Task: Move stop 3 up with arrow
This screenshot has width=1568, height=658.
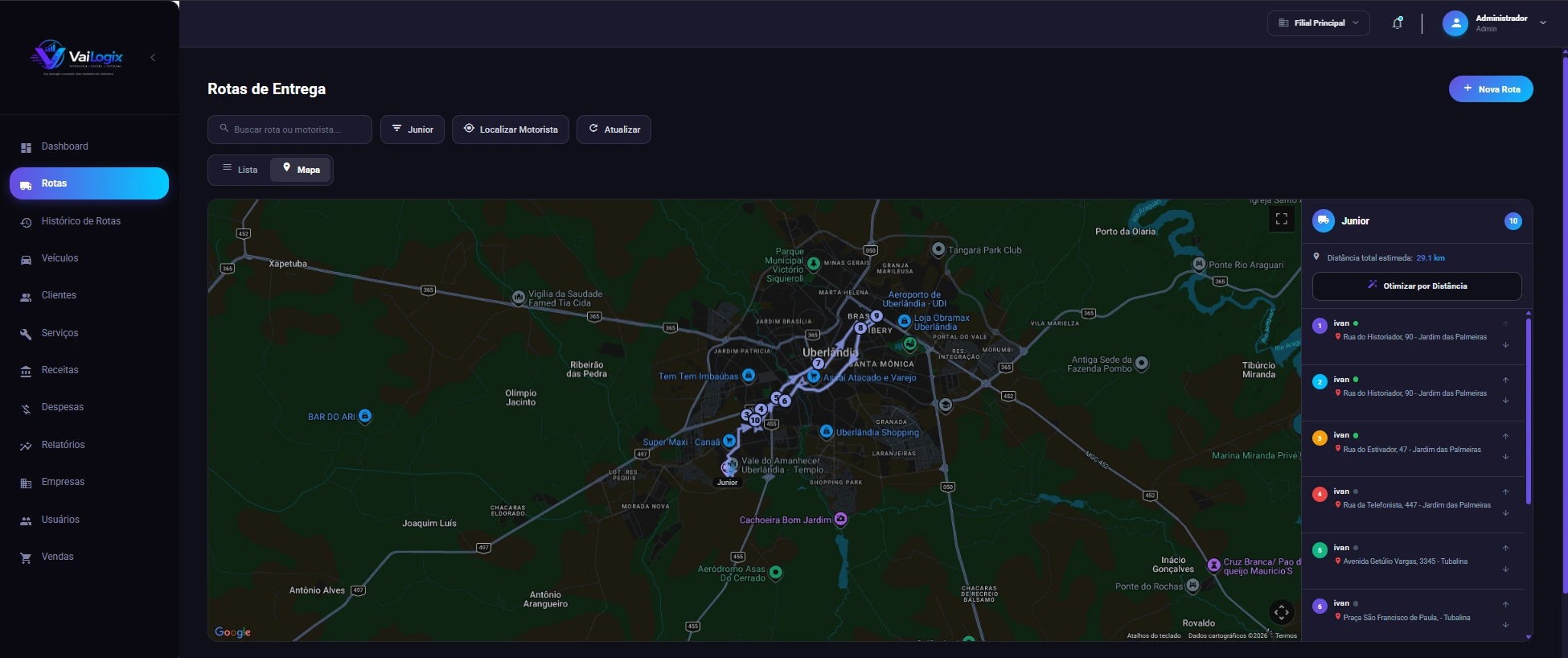Action: (x=1505, y=436)
